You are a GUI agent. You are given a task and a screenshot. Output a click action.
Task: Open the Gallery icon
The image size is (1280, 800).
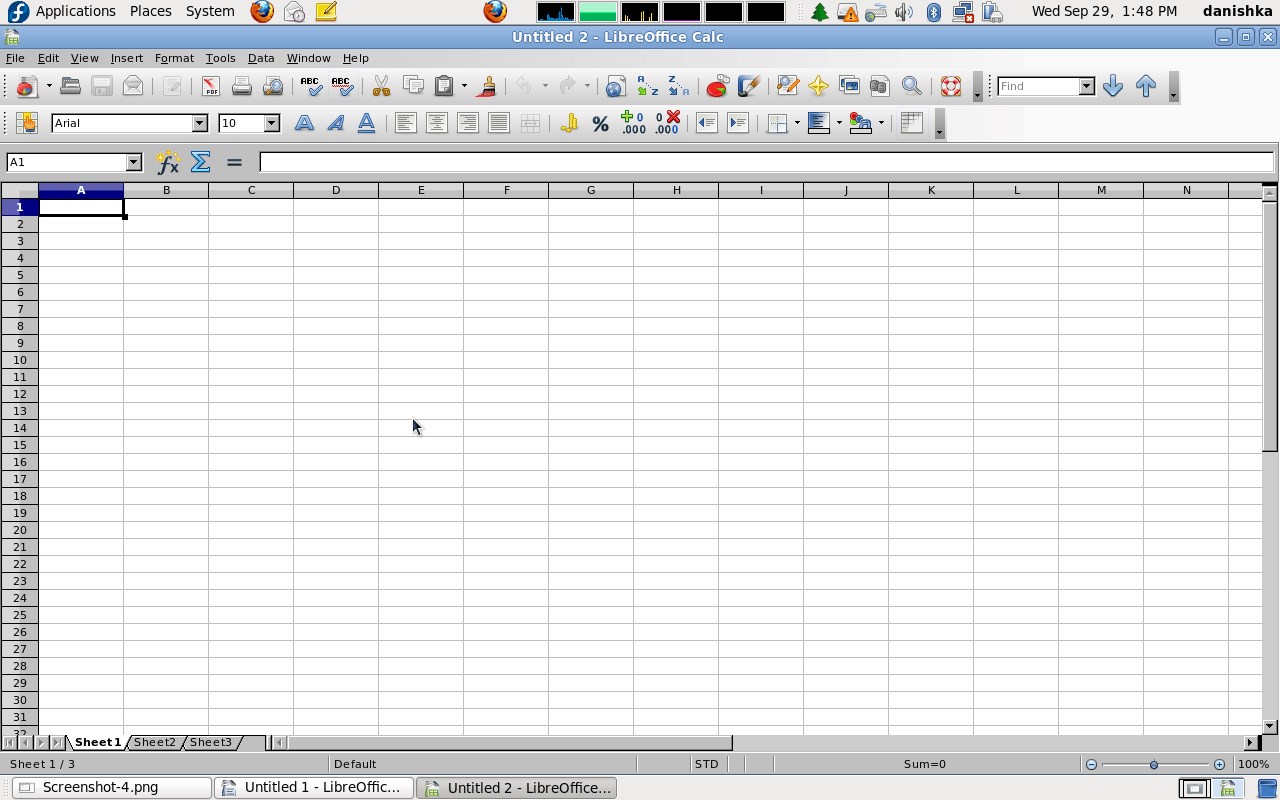[x=849, y=86]
